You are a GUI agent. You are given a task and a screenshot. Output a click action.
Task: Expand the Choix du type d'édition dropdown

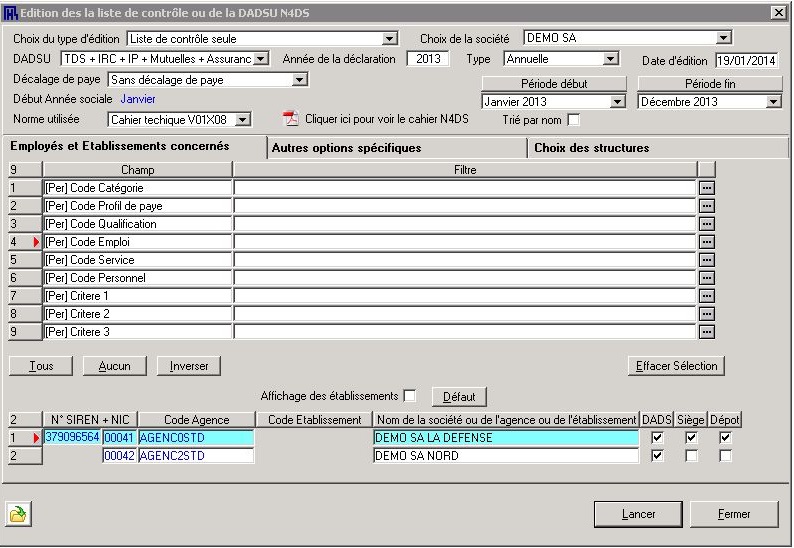pyautogui.click(x=390, y=39)
